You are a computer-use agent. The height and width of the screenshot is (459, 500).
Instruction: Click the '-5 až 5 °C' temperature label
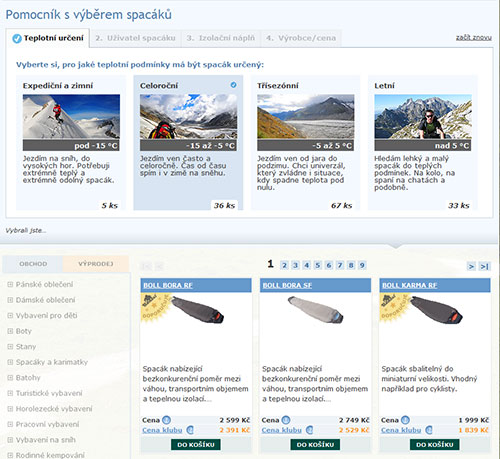pyautogui.click(x=332, y=146)
